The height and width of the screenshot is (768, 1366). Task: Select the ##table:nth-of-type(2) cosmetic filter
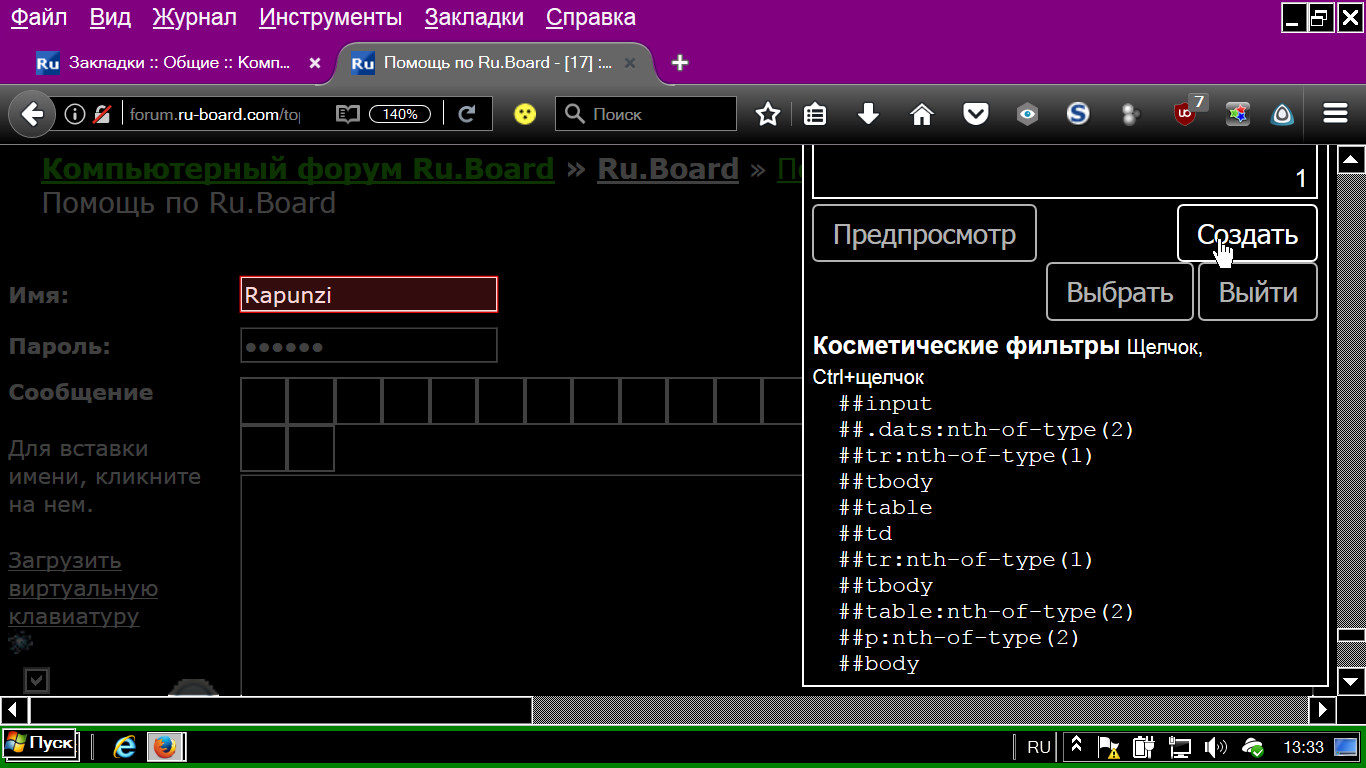[x=986, y=612]
